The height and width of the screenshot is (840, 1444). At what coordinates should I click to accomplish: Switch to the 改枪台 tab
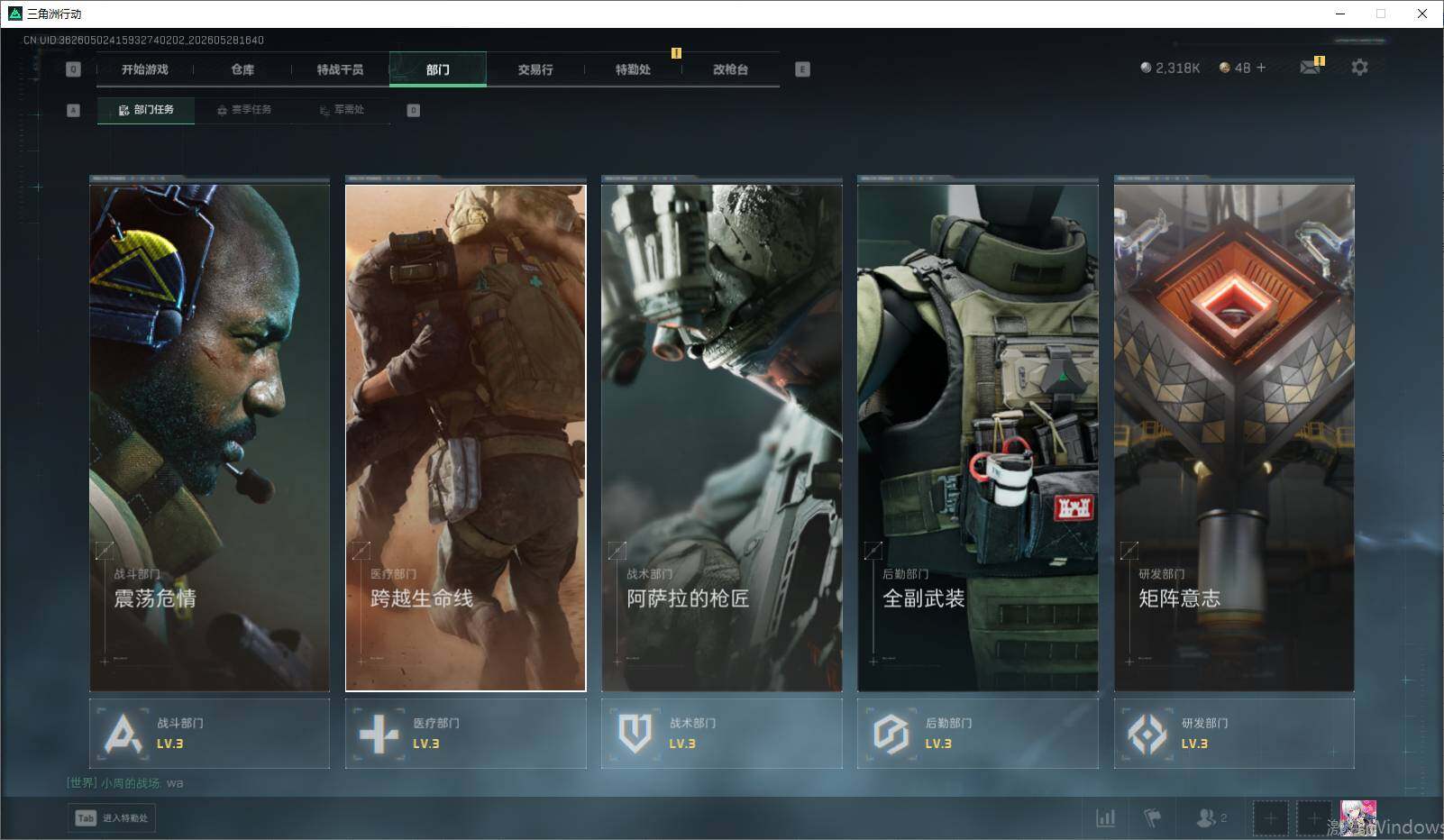coord(730,69)
